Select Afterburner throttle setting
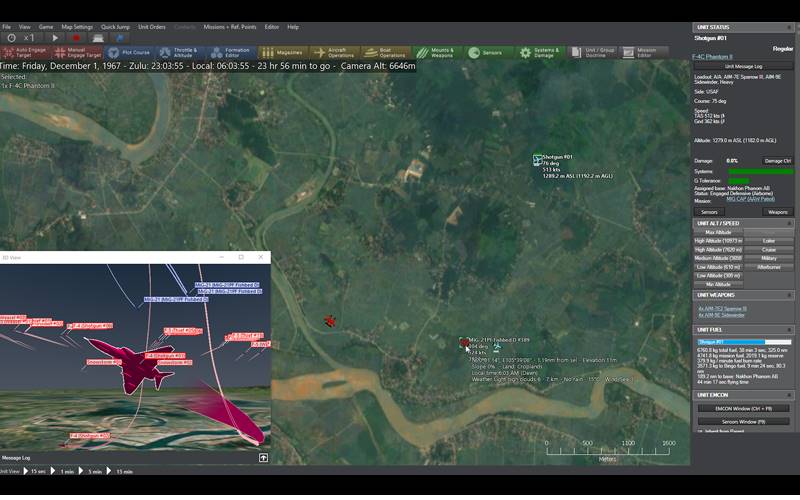 click(769, 267)
